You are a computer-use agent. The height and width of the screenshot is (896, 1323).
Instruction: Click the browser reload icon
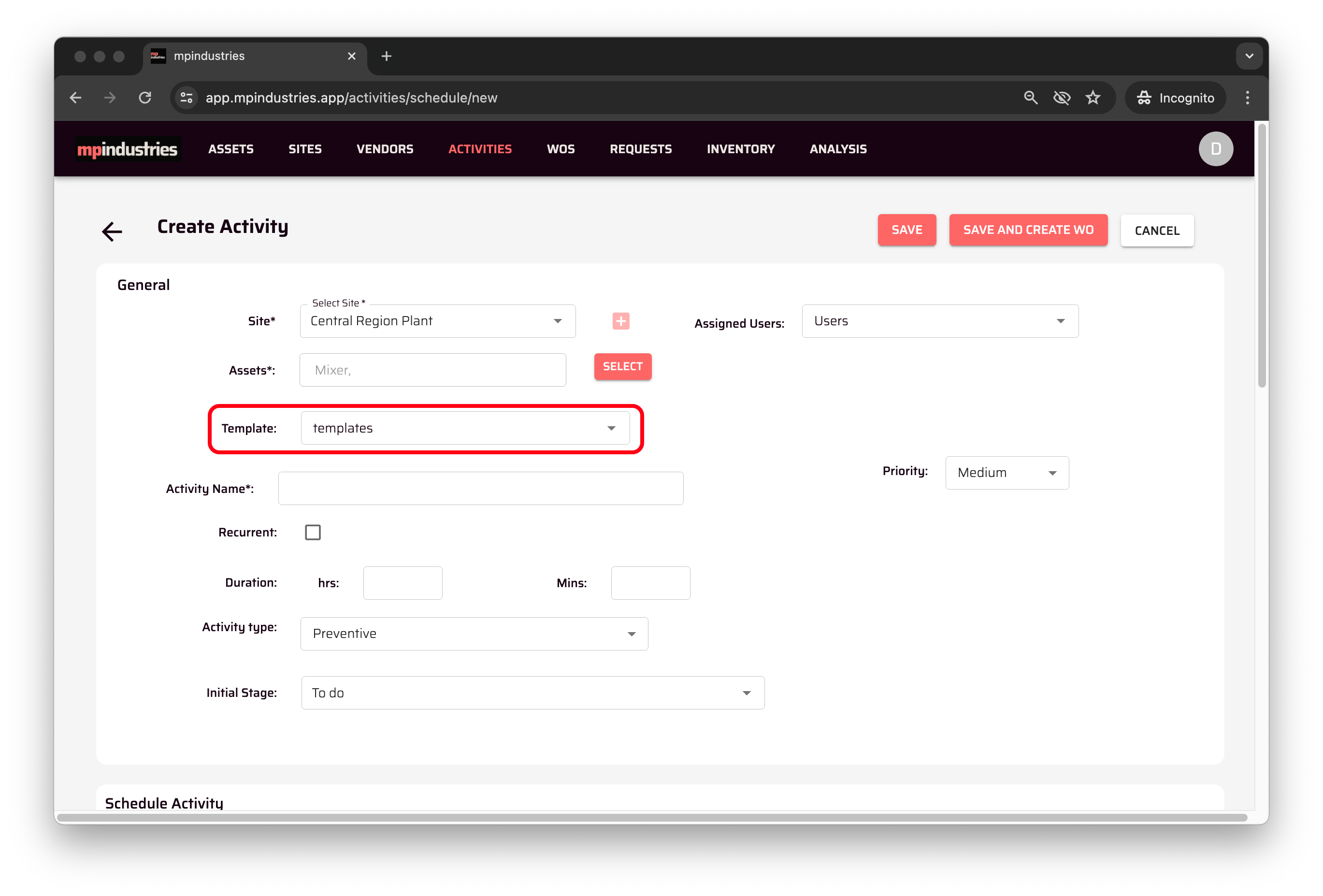pos(145,98)
